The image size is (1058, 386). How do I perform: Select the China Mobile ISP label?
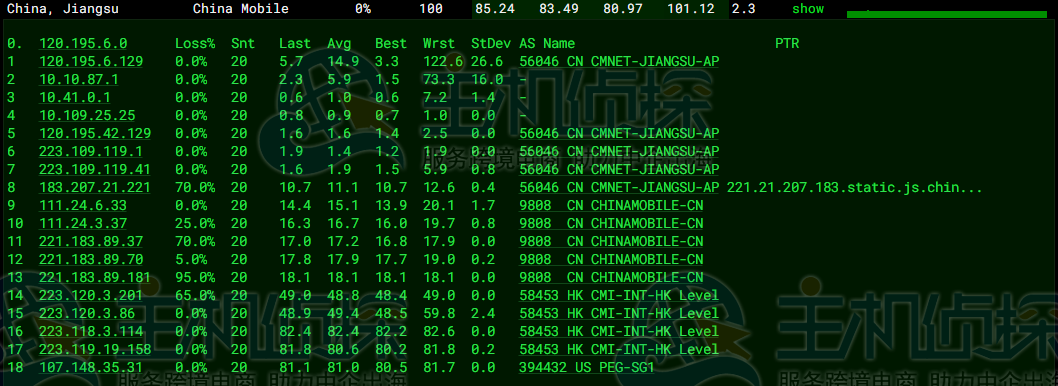(241, 9)
